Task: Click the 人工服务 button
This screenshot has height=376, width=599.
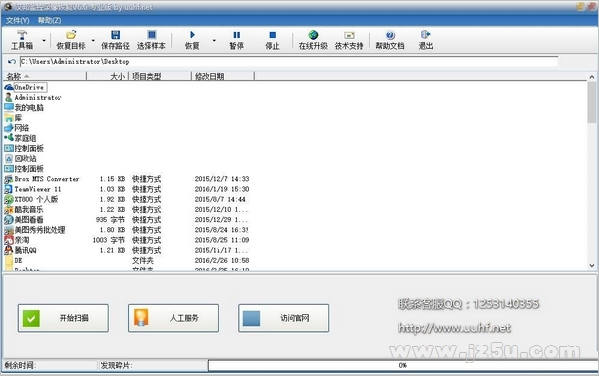Action: tap(173, 318)
